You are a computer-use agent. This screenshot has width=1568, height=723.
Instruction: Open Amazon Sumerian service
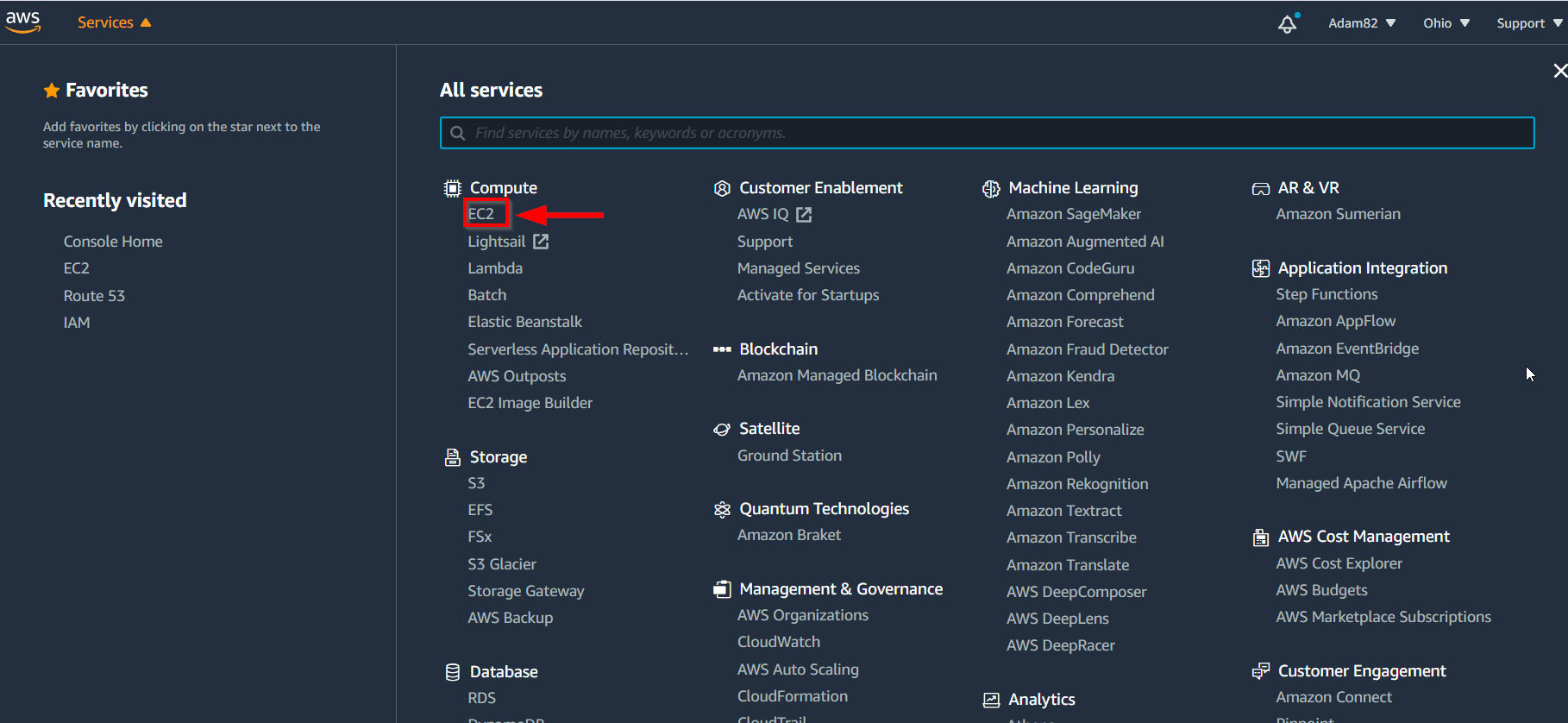click(1339, 214)
